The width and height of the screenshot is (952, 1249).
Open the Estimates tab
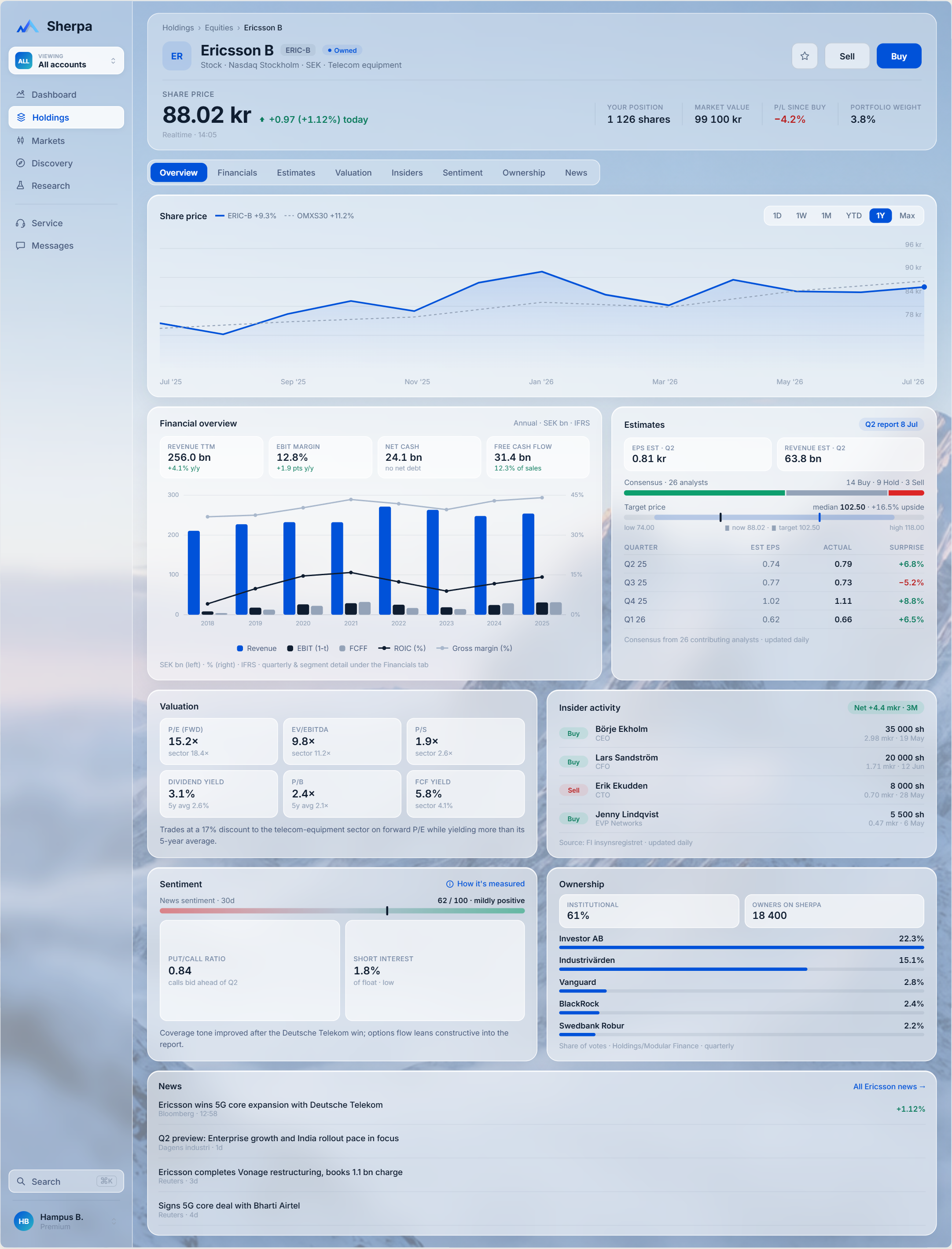point(296,173)
